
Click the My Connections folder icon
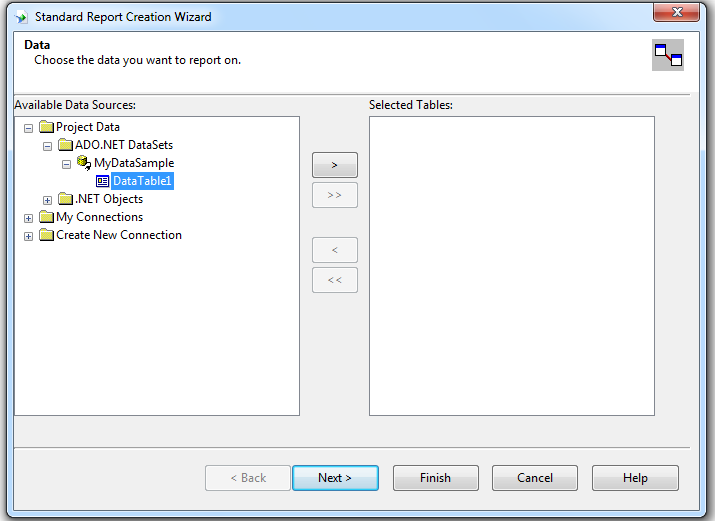tap(47, 217)
